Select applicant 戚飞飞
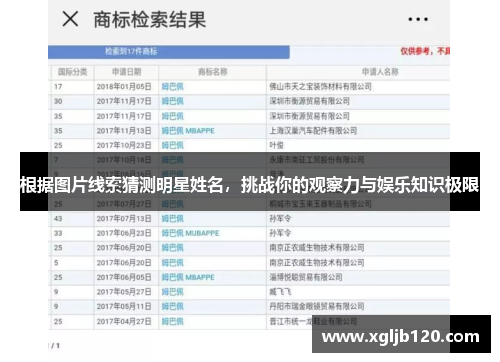Viewport: 500px width, 362px height. 280,292
